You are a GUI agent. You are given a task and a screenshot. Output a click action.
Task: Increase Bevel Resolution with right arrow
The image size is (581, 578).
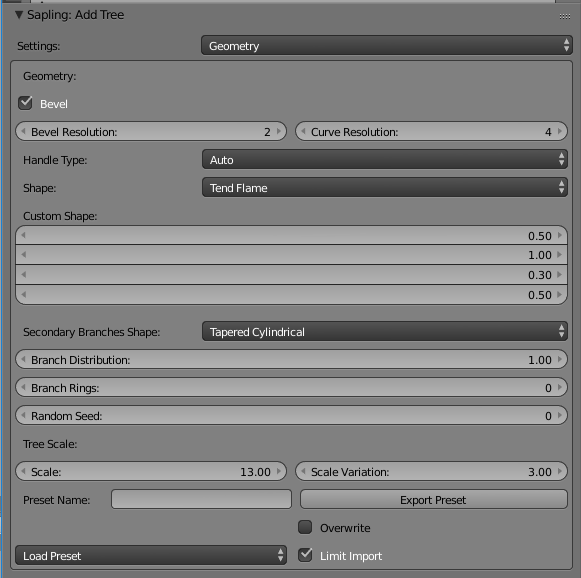(x=279, y=131)
